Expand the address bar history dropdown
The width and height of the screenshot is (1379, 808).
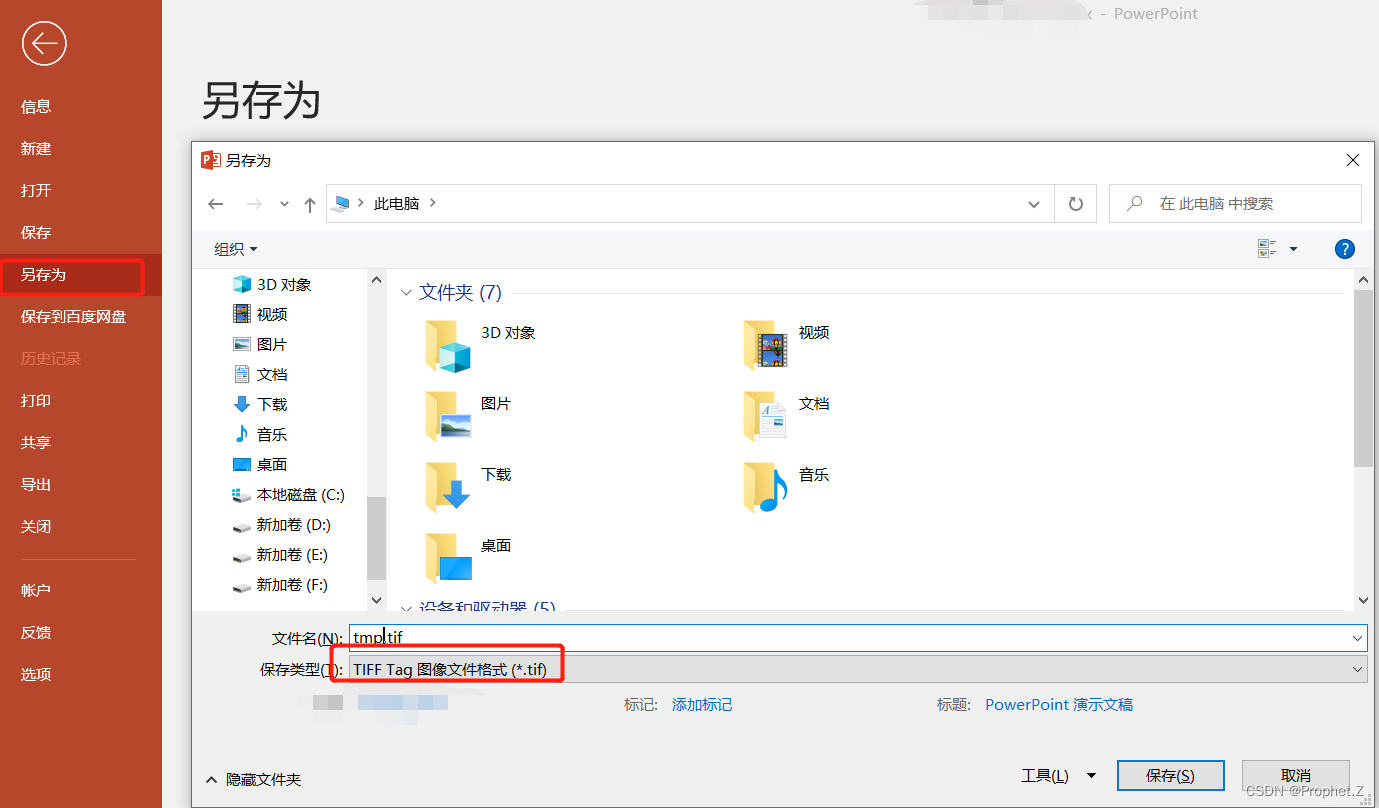1034,204
